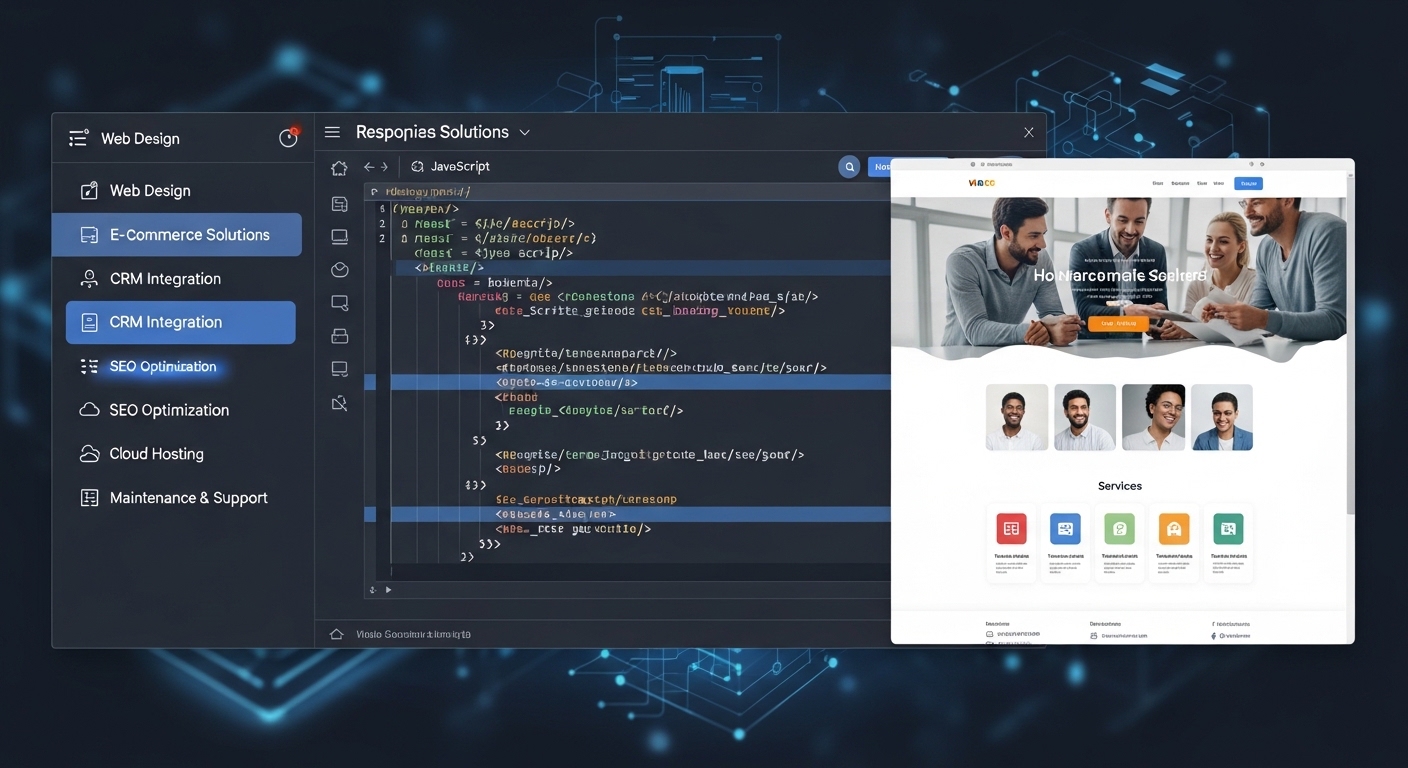Select the orange service icon in preview
Viewport: 1408px width, 768px height.
1173,528
